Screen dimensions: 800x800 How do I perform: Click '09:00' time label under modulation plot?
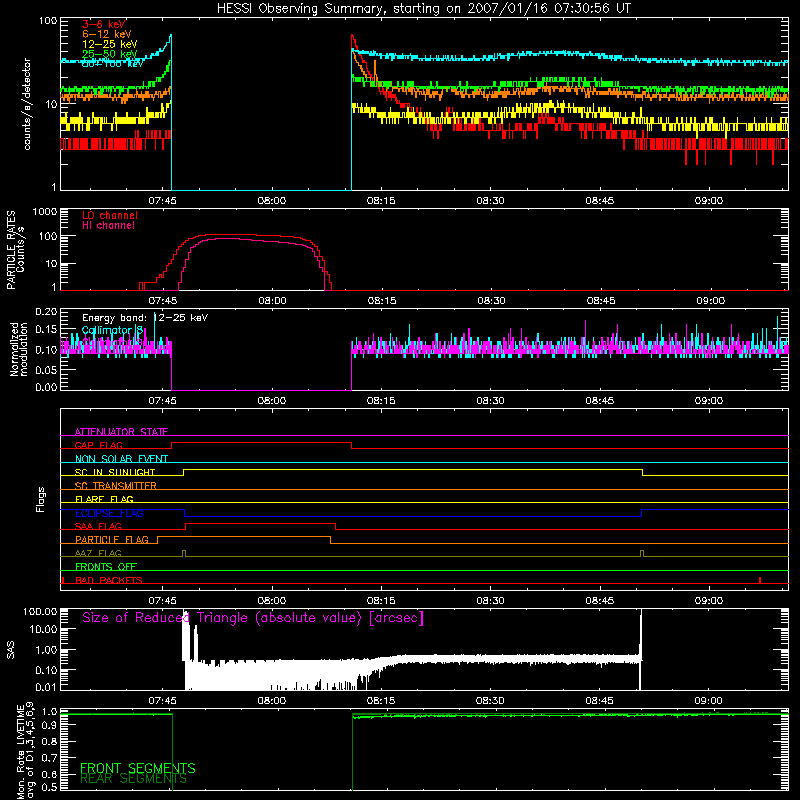709,401
